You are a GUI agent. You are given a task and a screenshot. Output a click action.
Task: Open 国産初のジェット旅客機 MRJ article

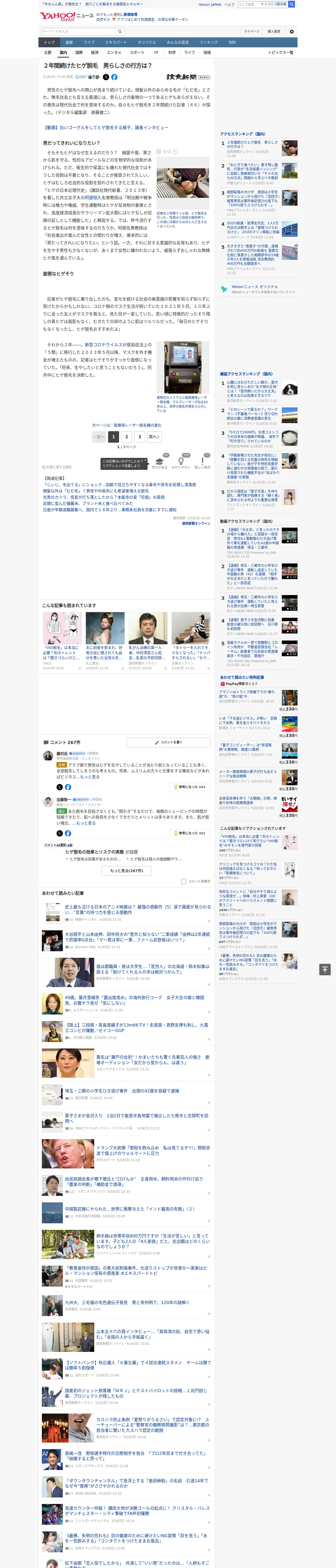coord(136,1393)
